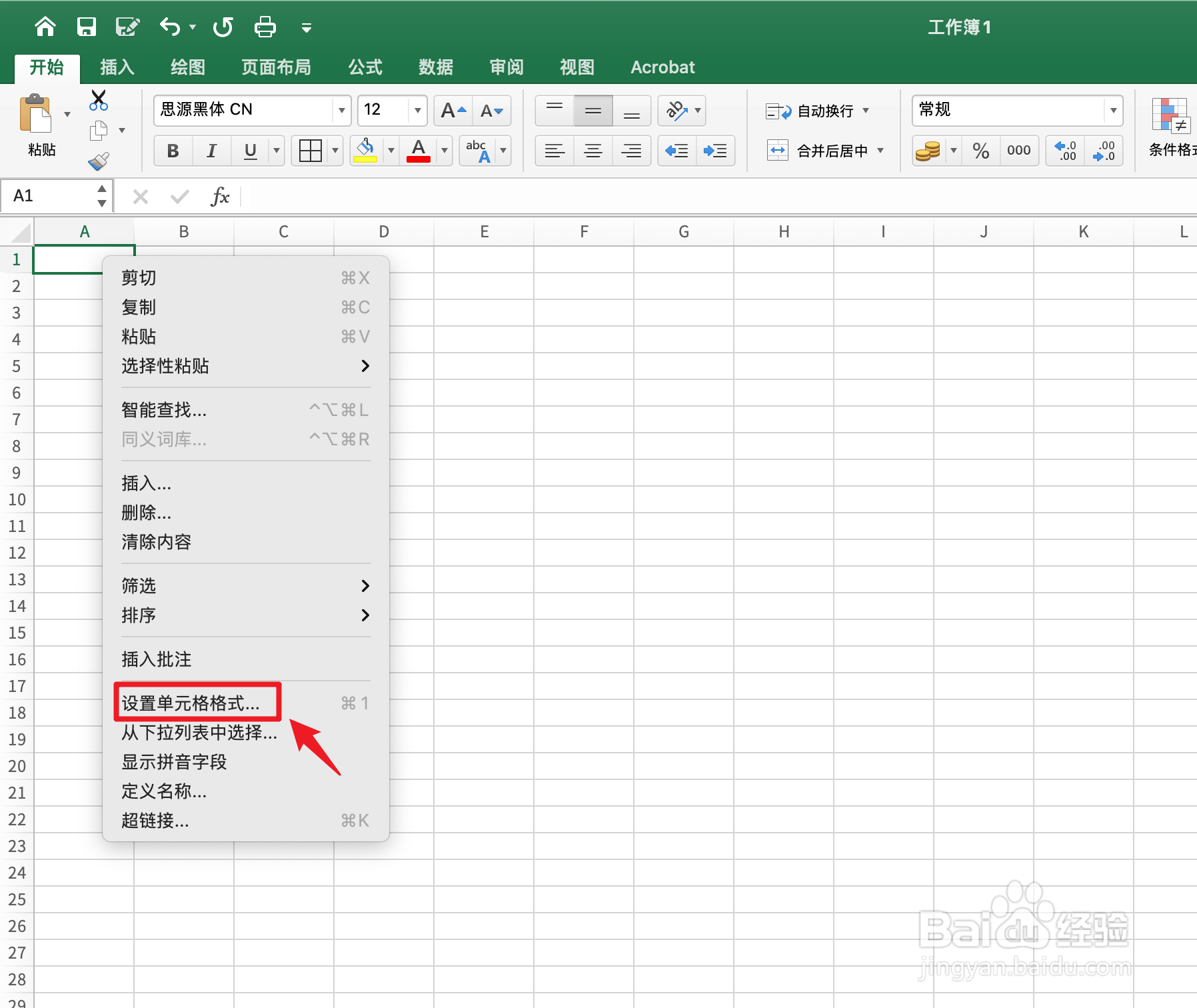Open the font name dropdown

(341, 110)
